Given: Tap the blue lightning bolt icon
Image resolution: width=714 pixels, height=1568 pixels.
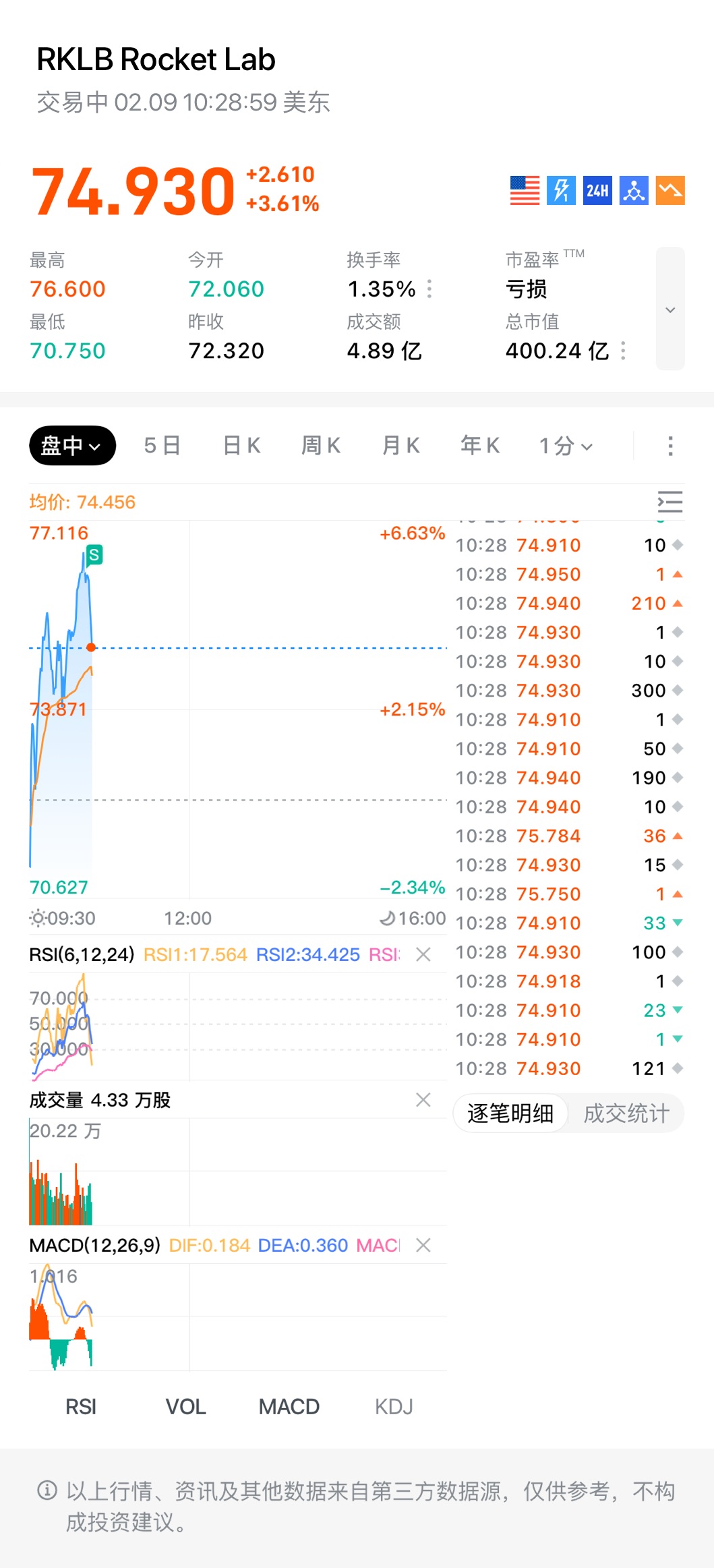Looking at the screenshot, I should click(561, 190).
